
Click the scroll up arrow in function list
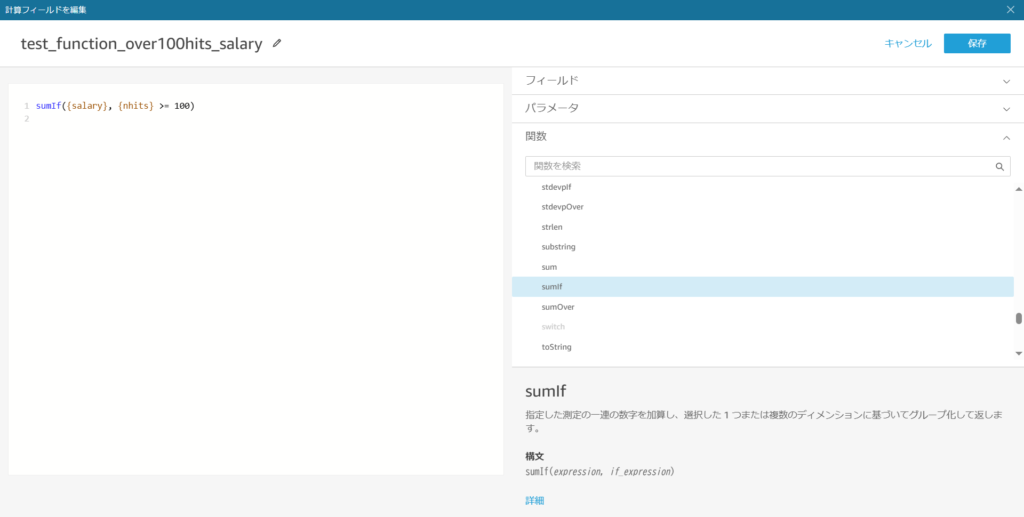1018,189
